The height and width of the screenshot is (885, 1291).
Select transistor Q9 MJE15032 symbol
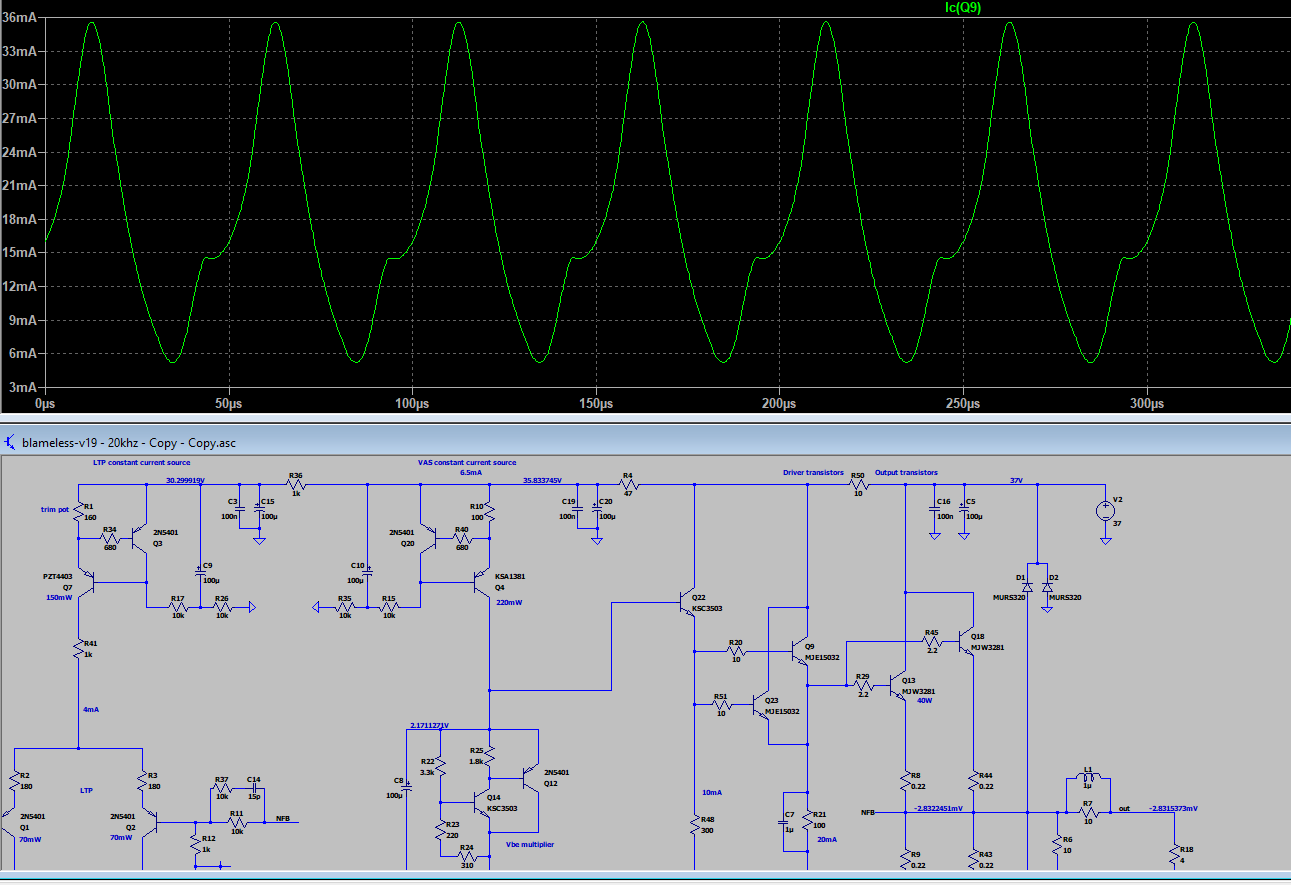(x=799, y=651)
